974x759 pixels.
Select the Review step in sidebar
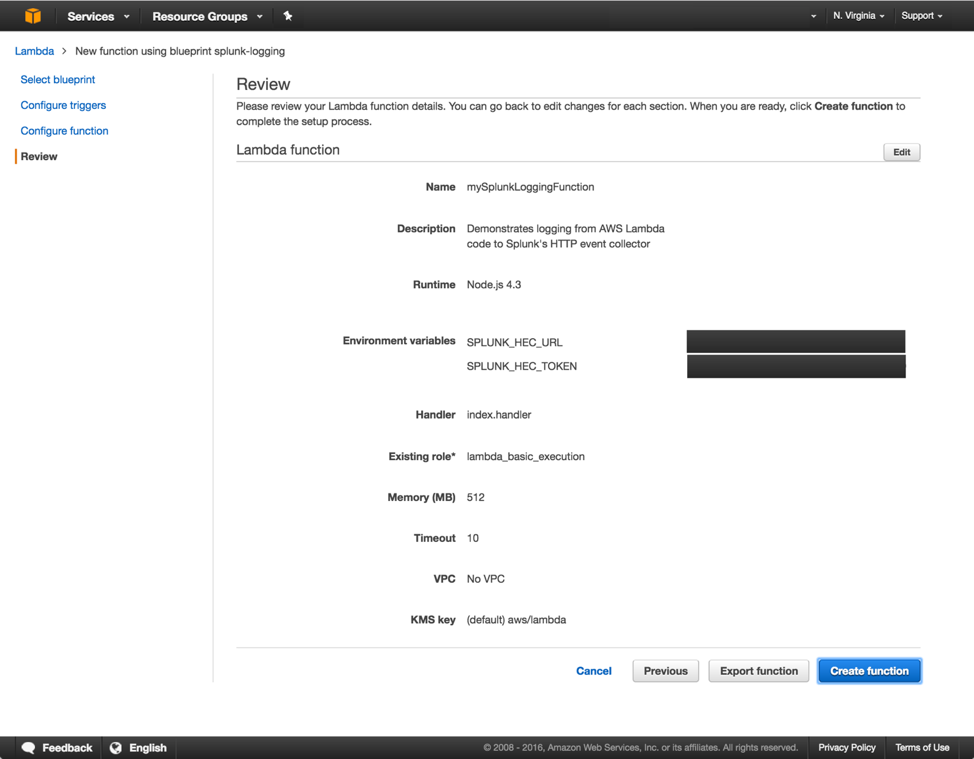coord(39,157)
